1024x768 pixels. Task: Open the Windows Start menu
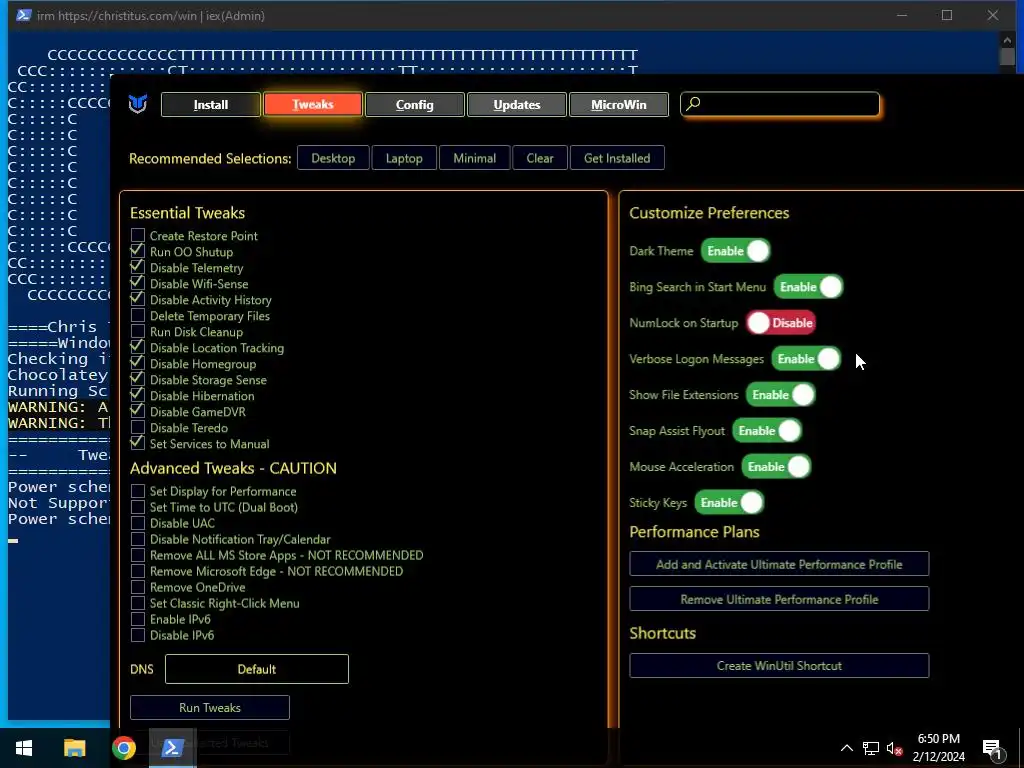coord(24,748)
